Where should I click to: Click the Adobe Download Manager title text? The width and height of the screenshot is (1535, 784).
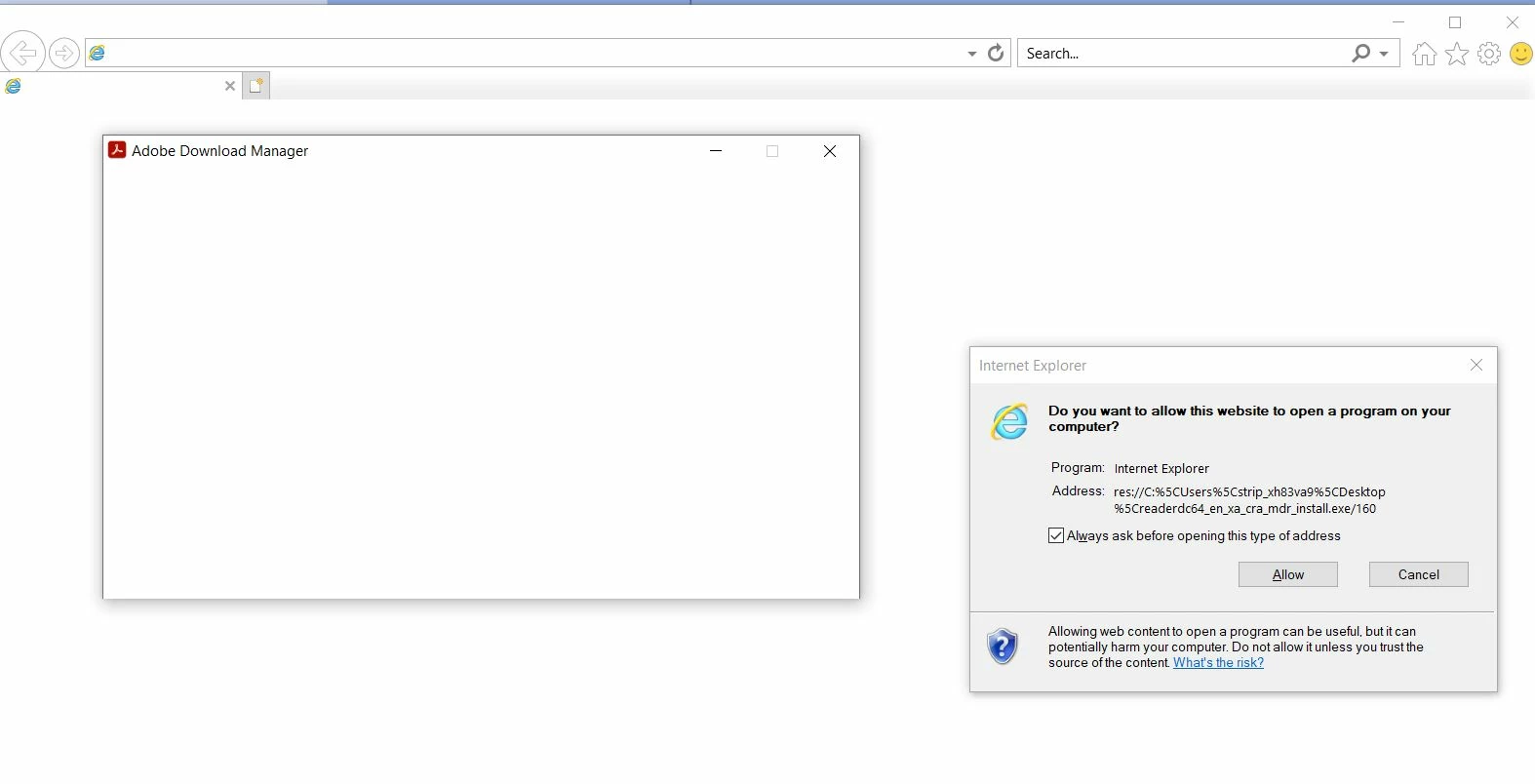[220, 151]
